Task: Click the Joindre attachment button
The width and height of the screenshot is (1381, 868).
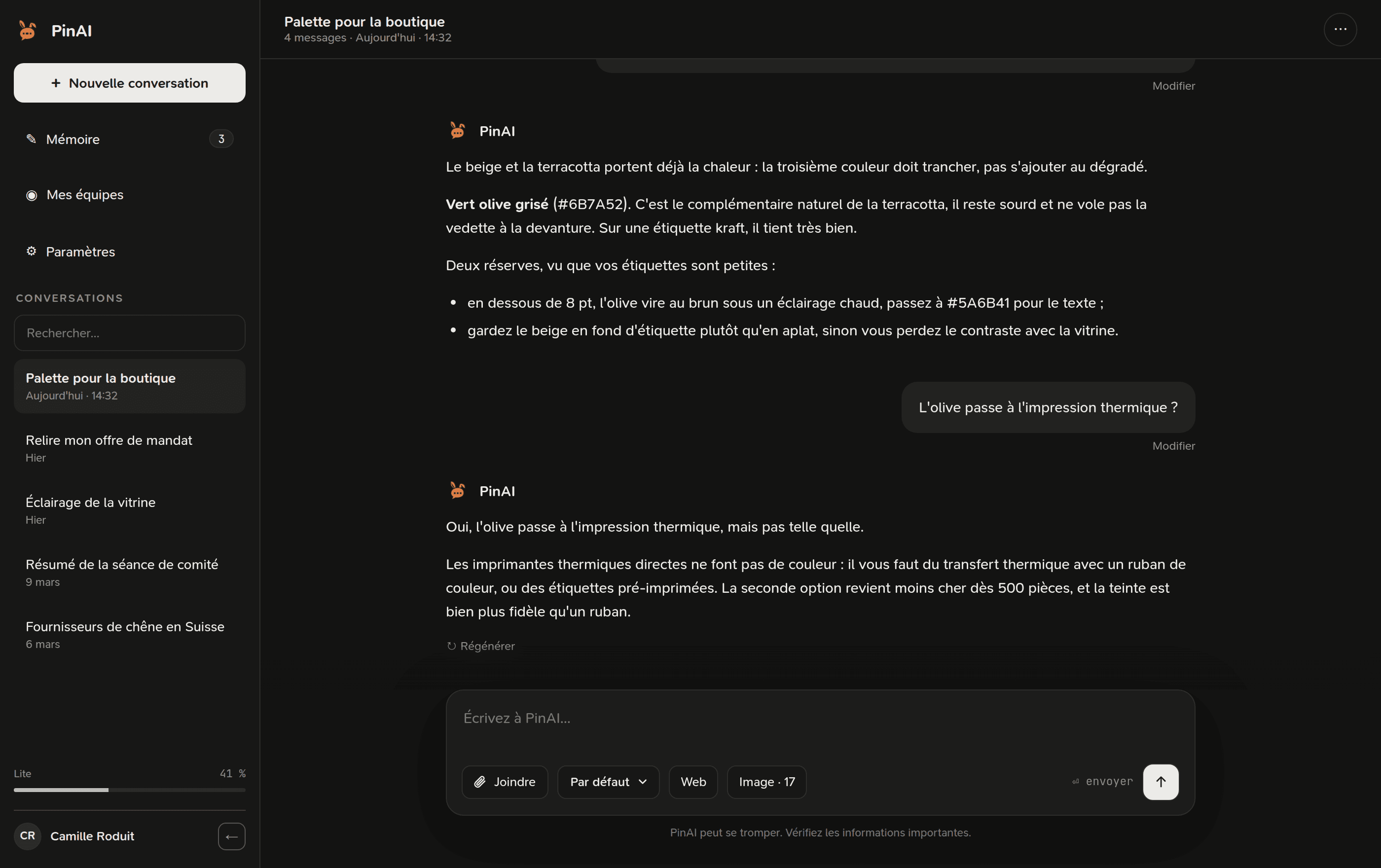Action: coord(505,781)
